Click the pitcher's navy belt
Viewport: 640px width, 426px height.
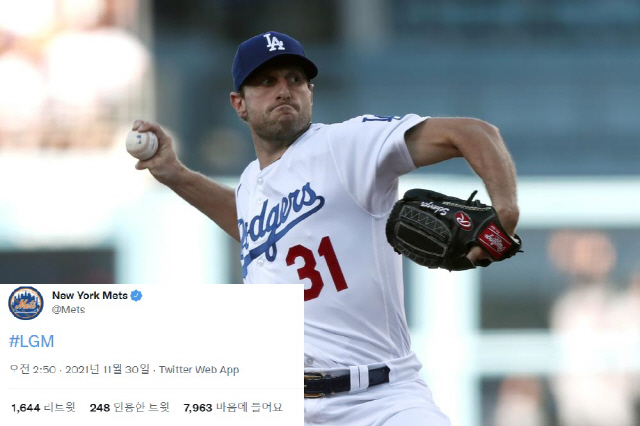pyautogui.click(x=347, y=382)
